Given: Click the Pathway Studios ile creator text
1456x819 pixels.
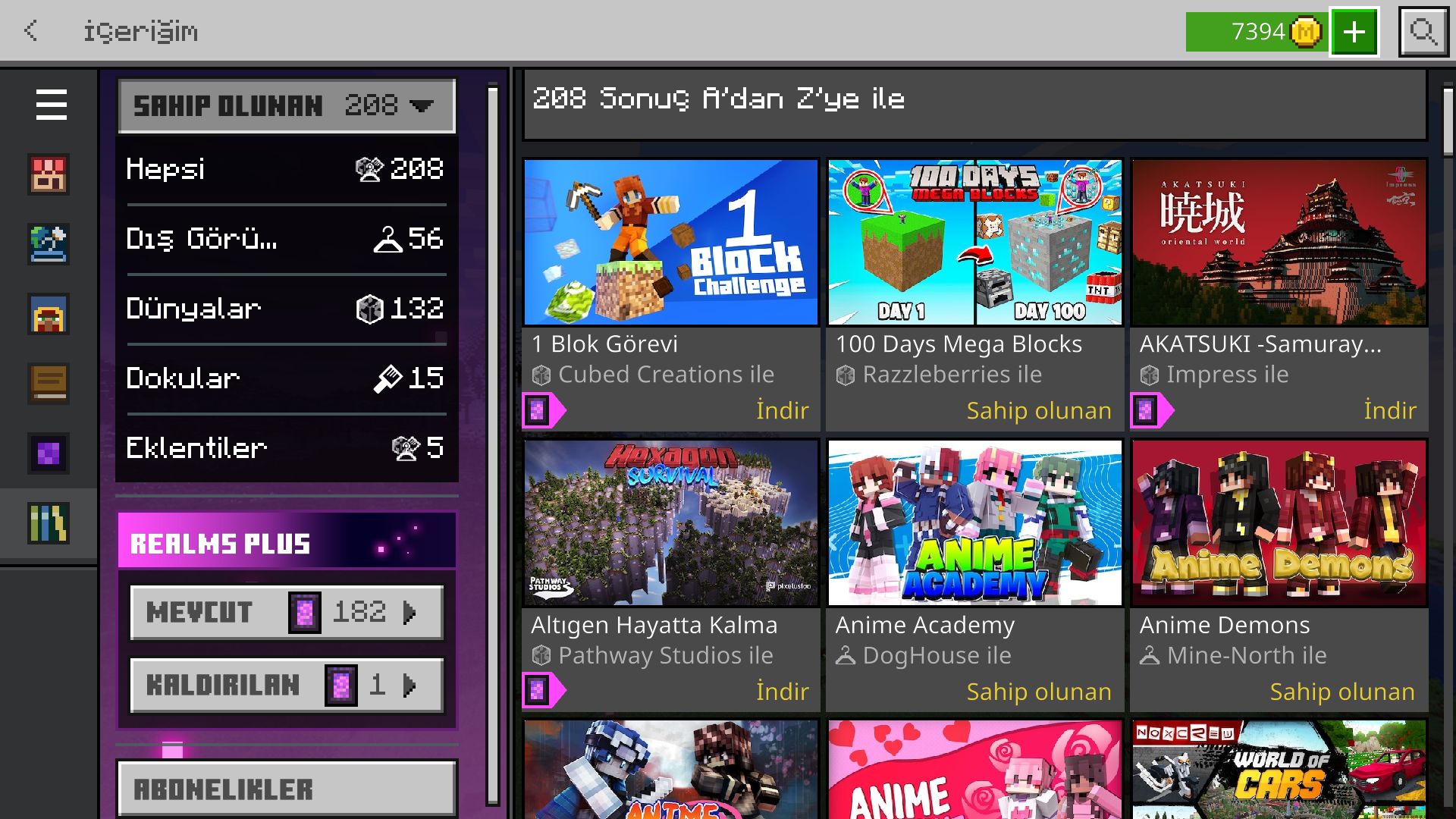Looking at the screenshot, I should click(x=666, y=656).
